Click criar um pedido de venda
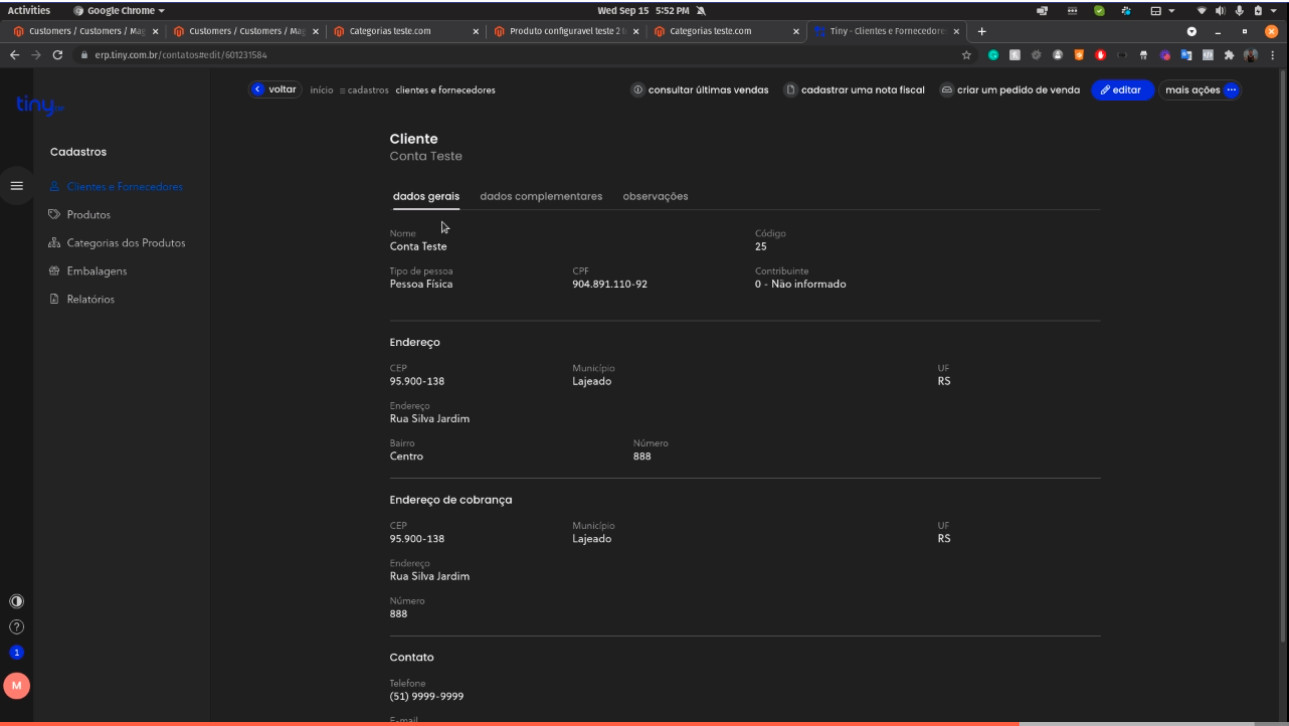The width and height of the screenshot is (1289, 726). (1010, 90)
